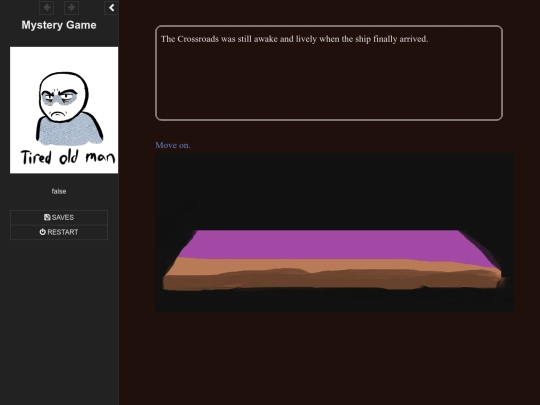The width and height of the screenshot is (540, 405).
Task: Click the 'Move on.' link
Action: (173, 145)
